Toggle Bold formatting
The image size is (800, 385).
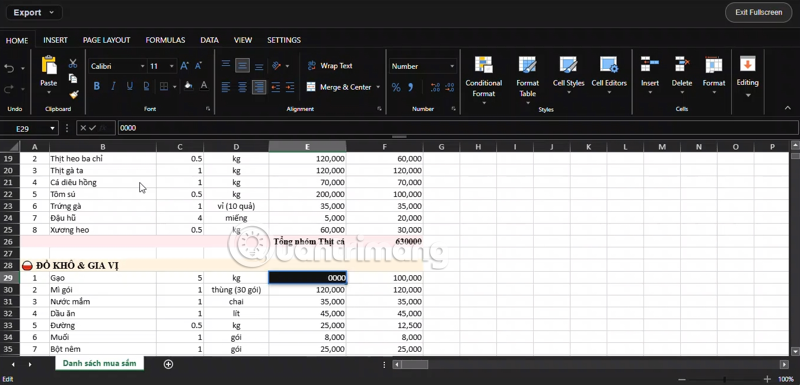(96, 86)
